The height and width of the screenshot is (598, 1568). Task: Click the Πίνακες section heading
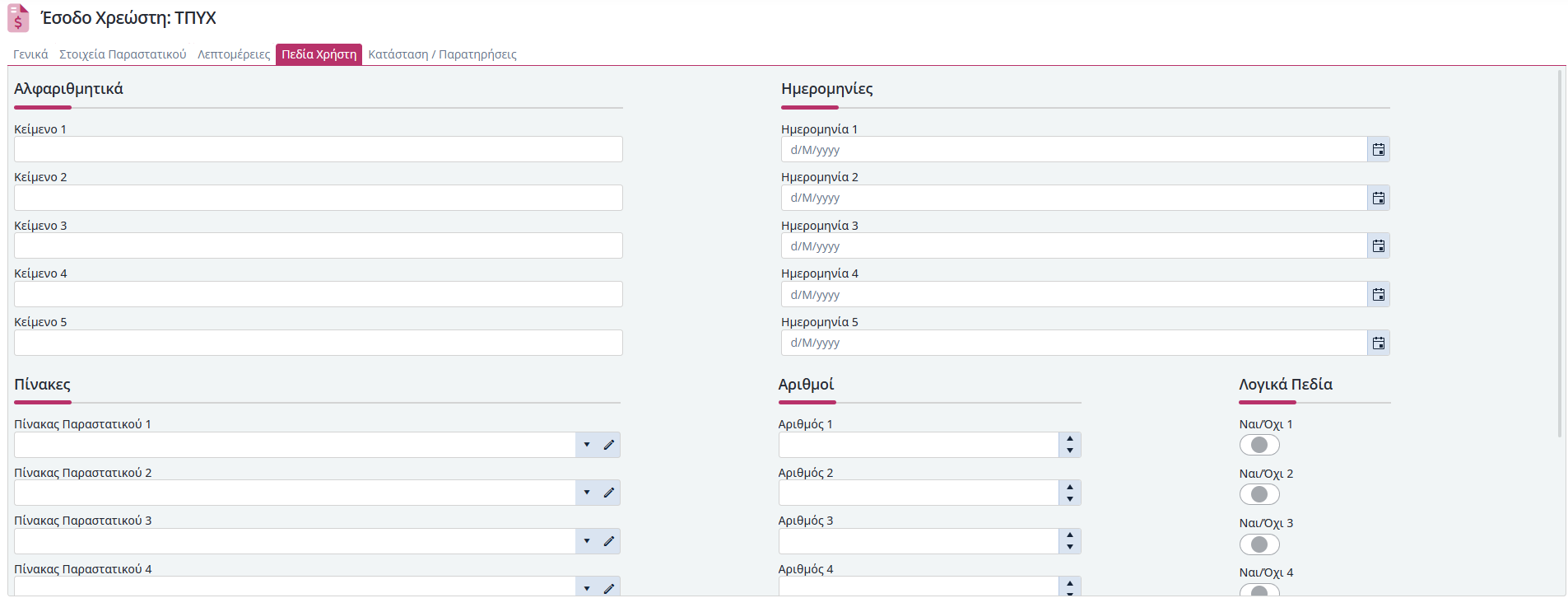(x=42, y=385)
